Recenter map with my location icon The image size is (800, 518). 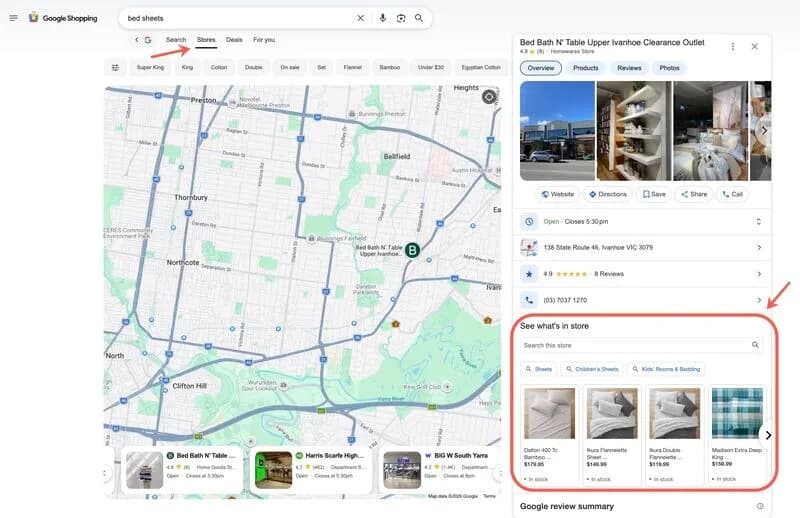[489, 96]
